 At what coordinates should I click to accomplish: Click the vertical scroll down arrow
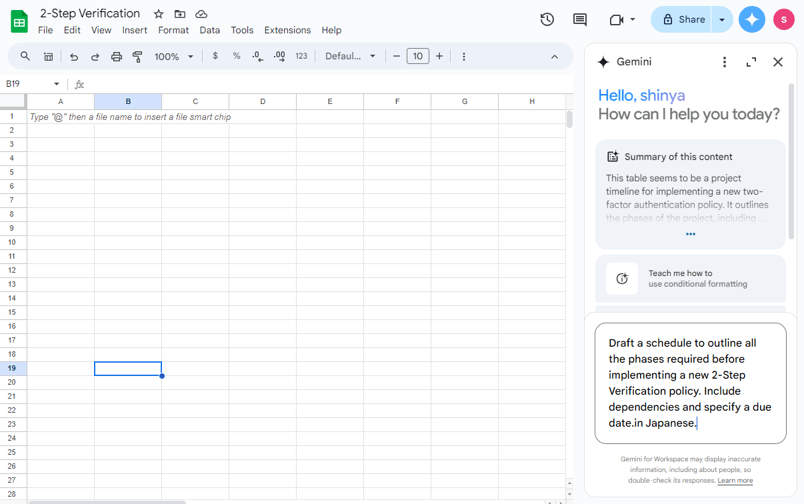(569, 494)
